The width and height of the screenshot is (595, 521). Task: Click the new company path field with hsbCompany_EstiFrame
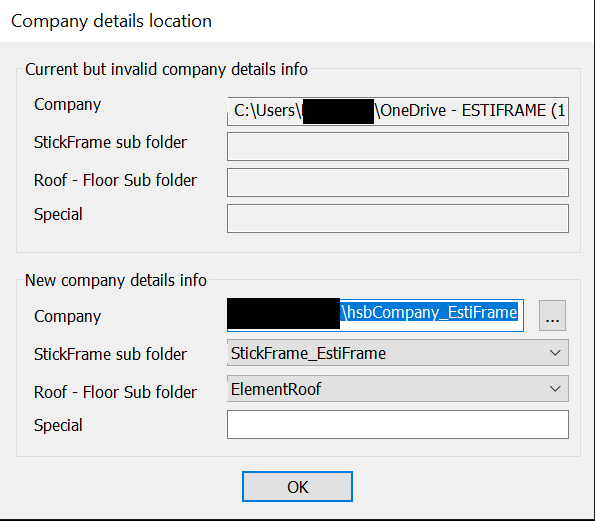(x=375, y=315)
